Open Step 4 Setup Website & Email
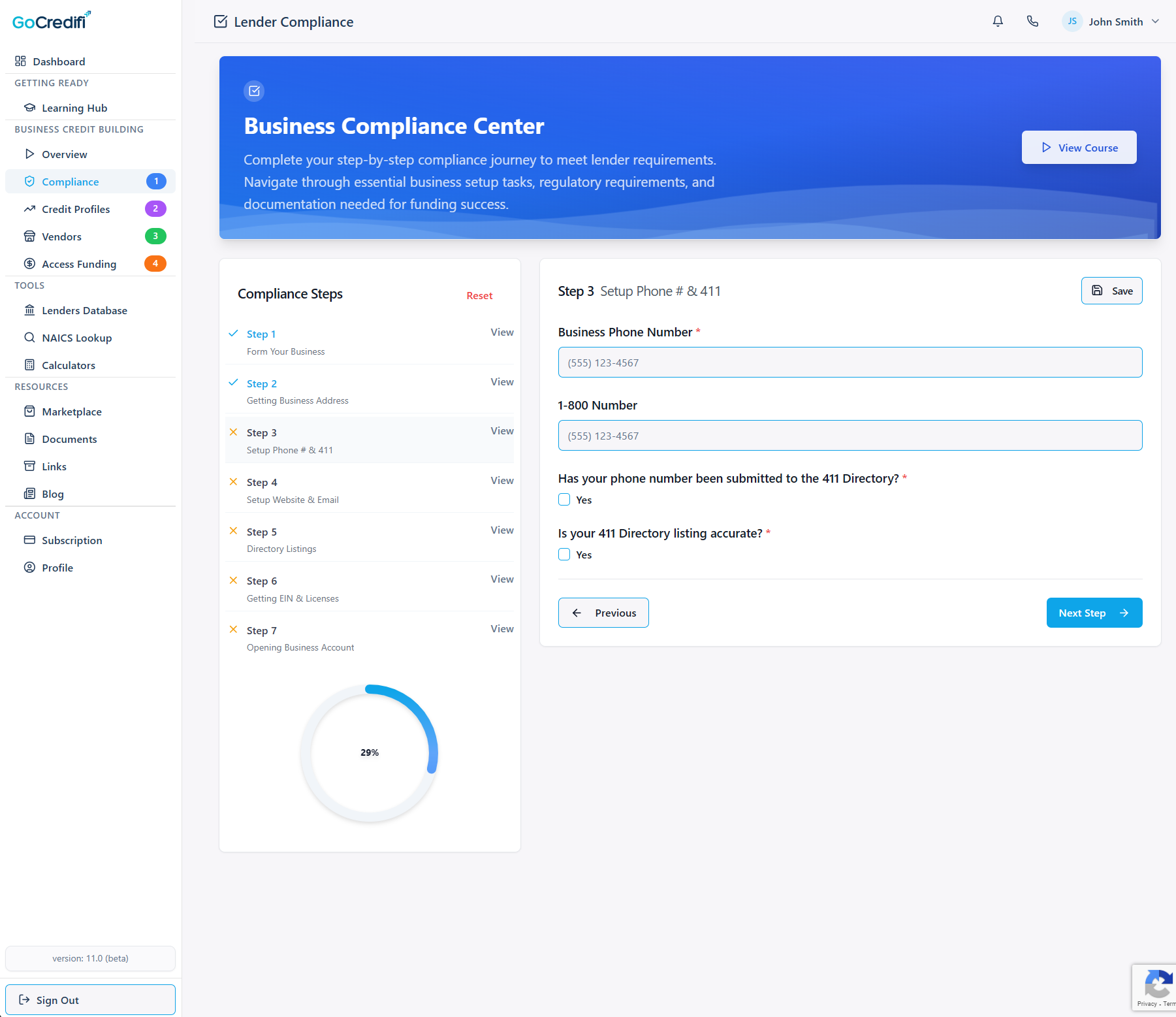The width and height of the screenshot is (1176, 1017). point(501,481)
